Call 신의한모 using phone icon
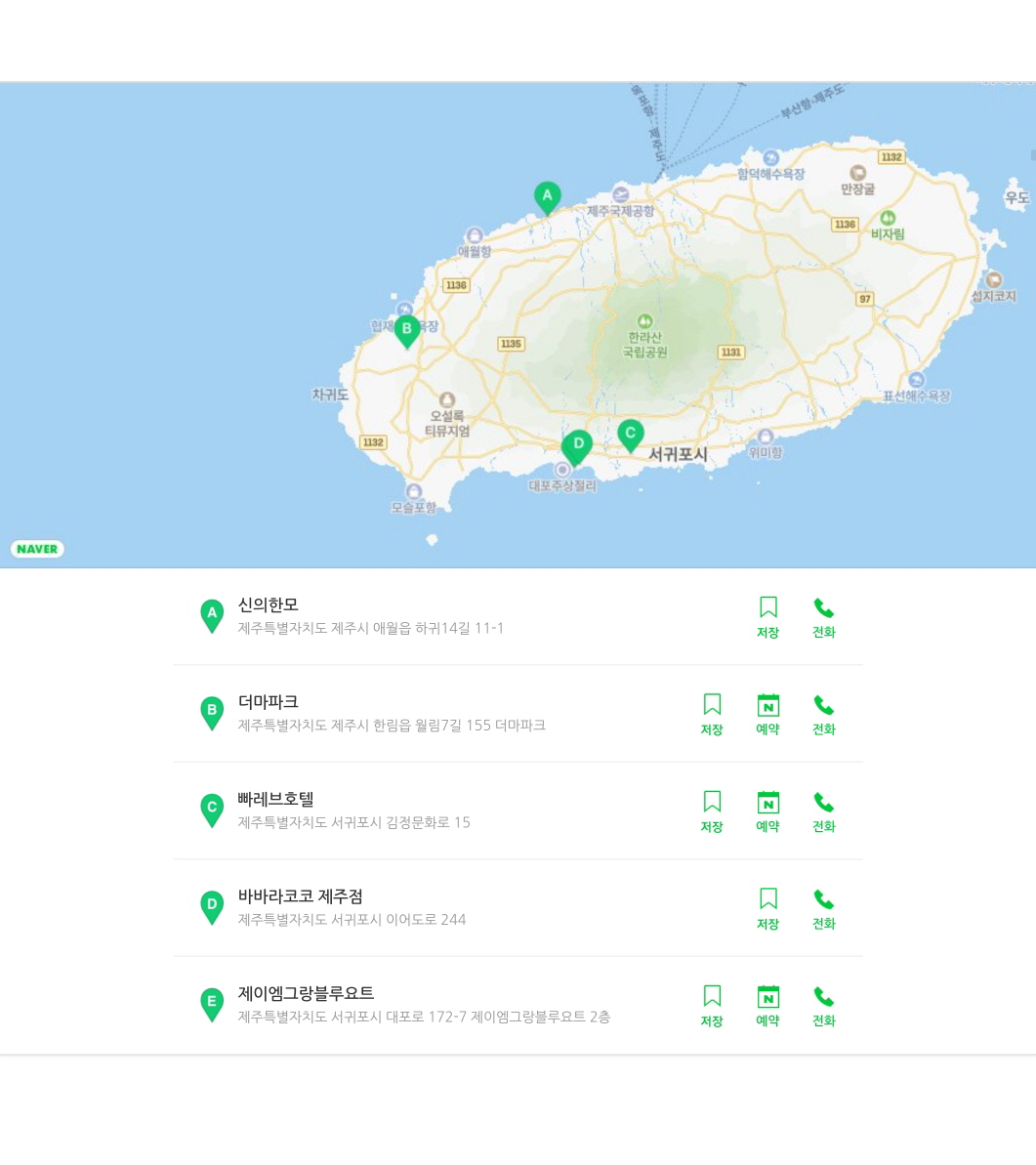 click(823, 617)
